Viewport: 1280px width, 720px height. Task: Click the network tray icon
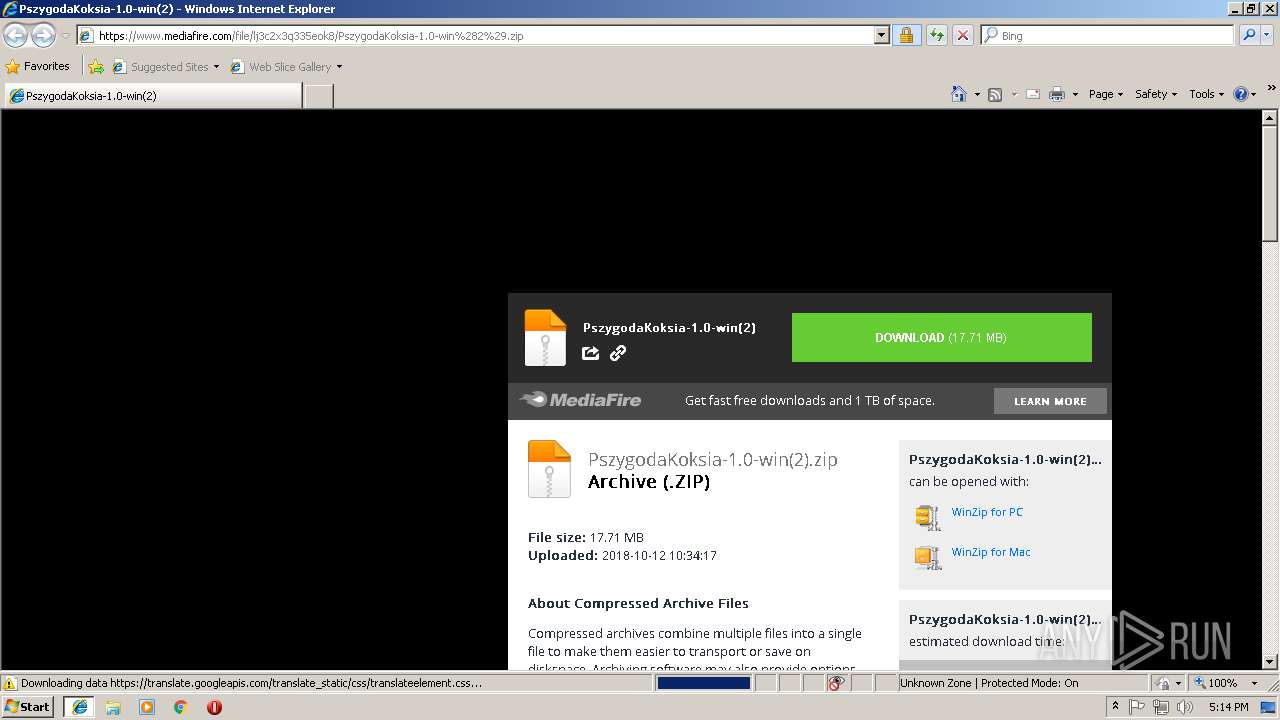[1161, 707]
